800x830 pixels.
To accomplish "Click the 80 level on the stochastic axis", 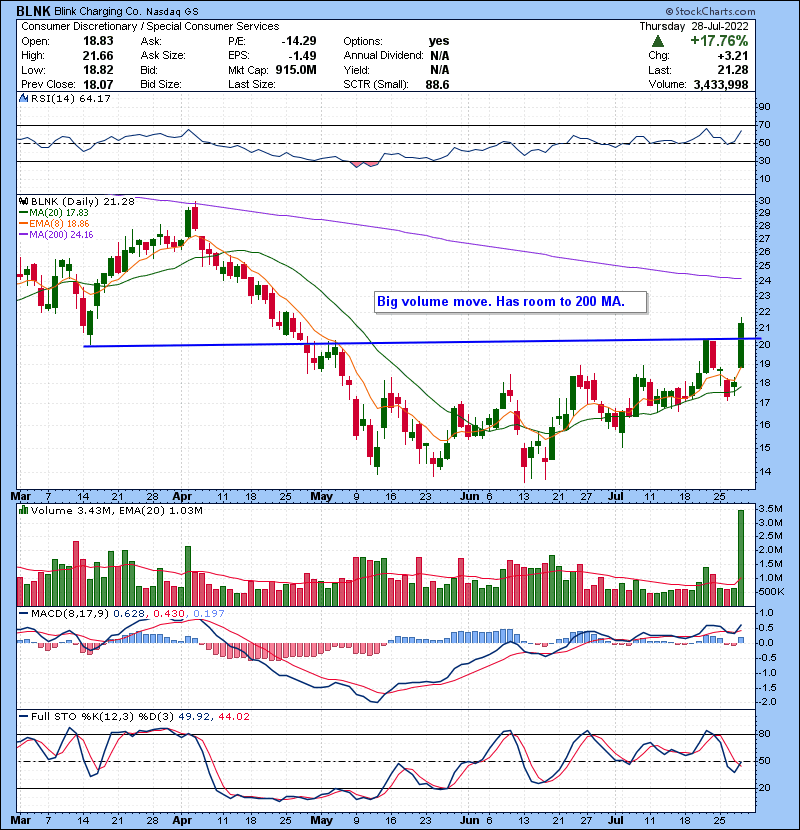I will [x=764, y=734].
